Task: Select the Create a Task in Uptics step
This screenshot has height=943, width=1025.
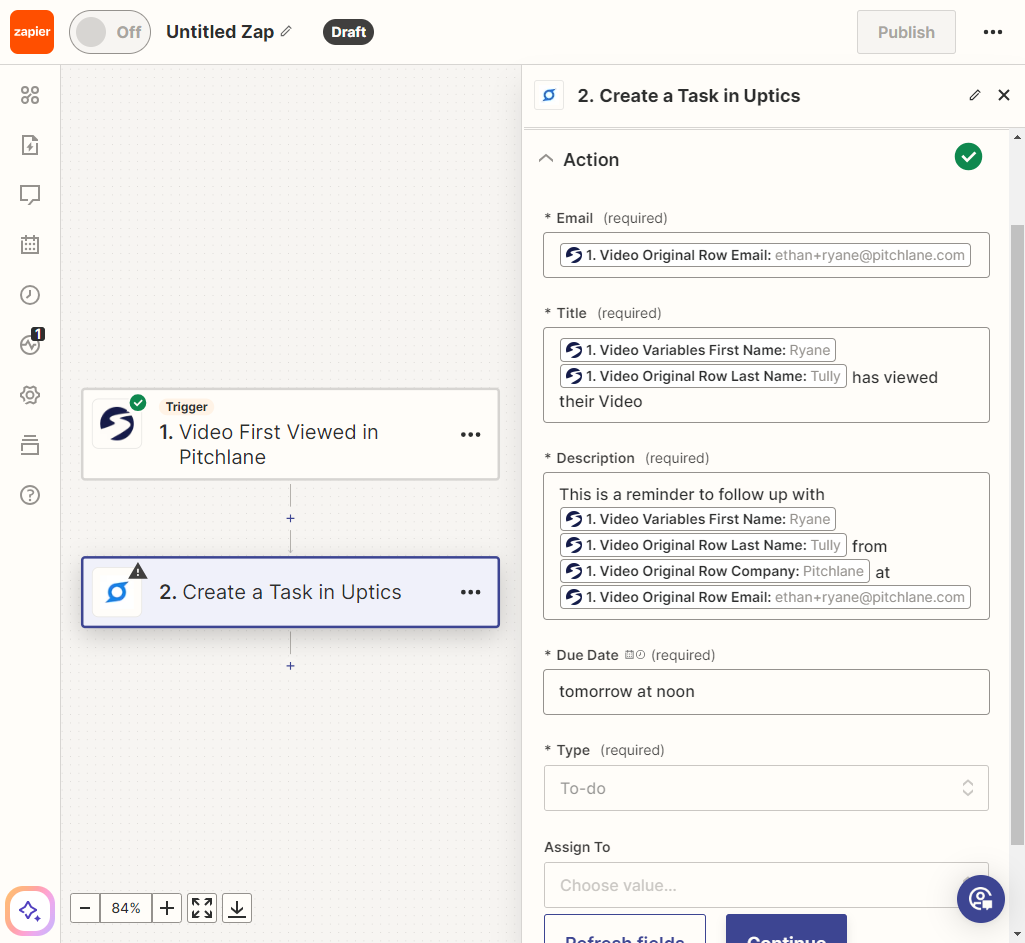Action: pyautogui.click(x=290, y=592)
